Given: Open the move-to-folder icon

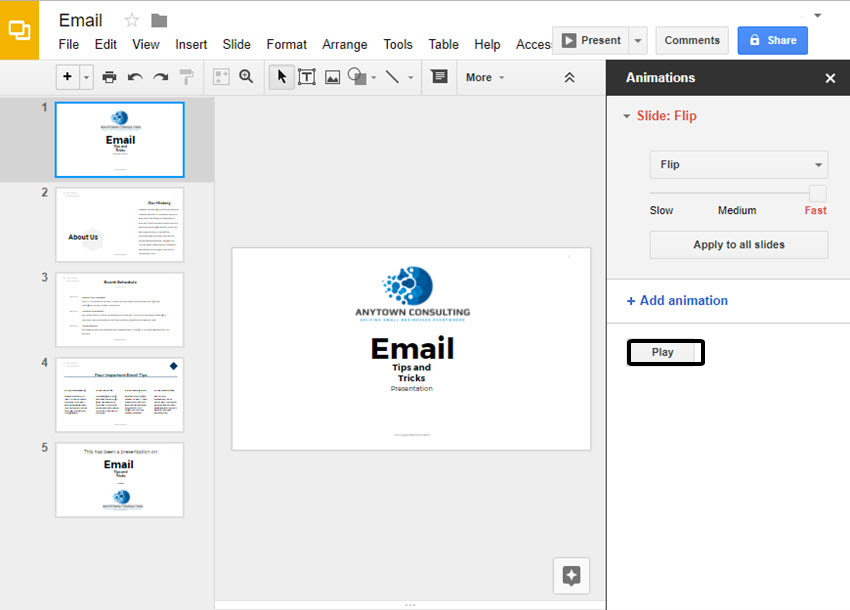Looking at the screenshot, I should pyautogui.click(x=159, y=21).
